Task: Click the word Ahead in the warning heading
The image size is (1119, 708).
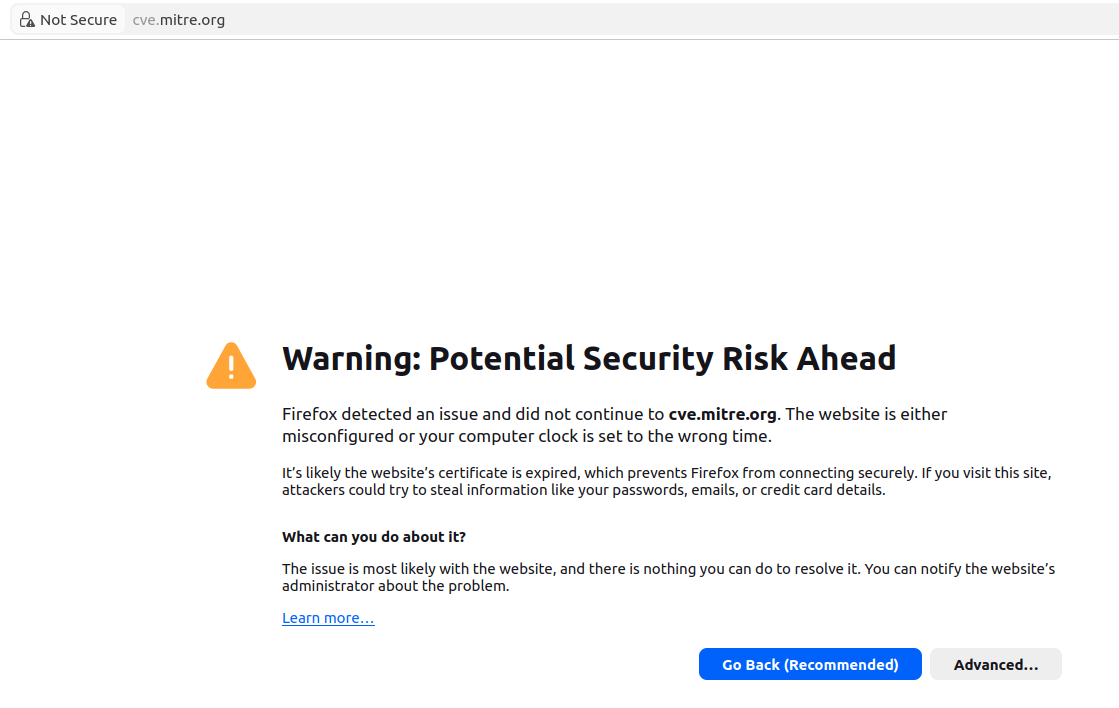Action: tap(846, 358)
